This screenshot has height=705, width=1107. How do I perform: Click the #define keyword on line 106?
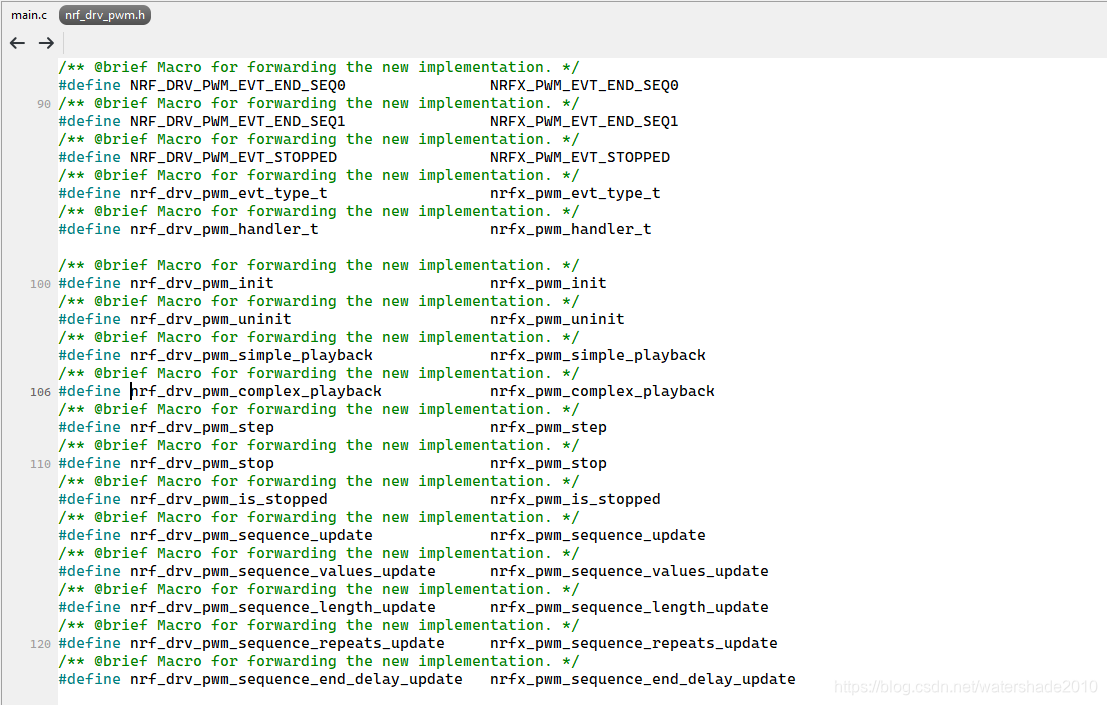point(90,391)
